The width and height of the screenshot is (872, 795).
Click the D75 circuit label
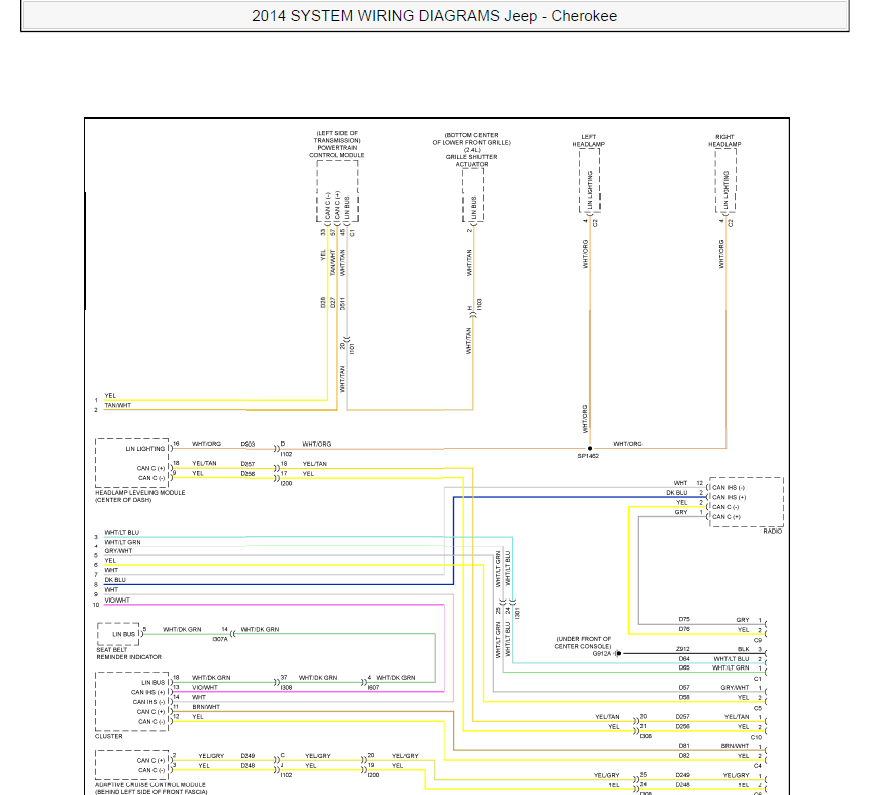pyautogui.click(x=684, y=619)
